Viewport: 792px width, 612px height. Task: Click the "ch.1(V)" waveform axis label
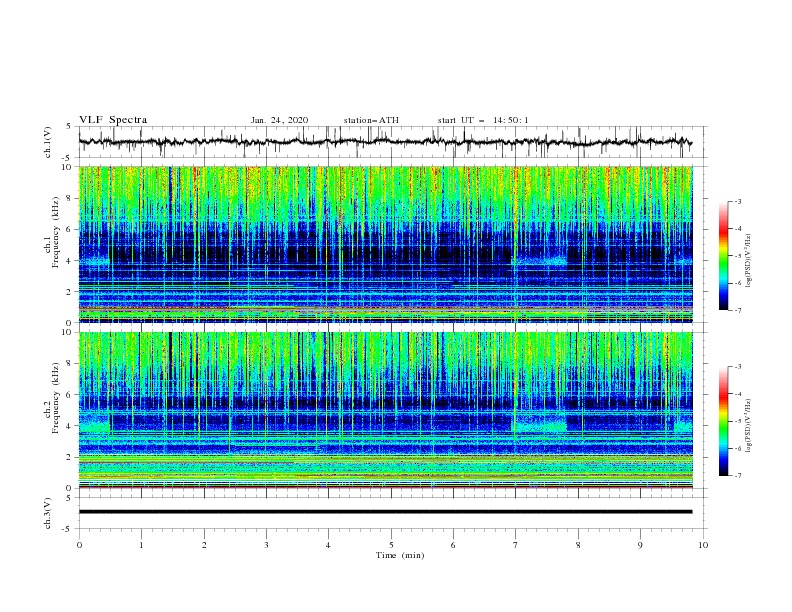(48, 142)
